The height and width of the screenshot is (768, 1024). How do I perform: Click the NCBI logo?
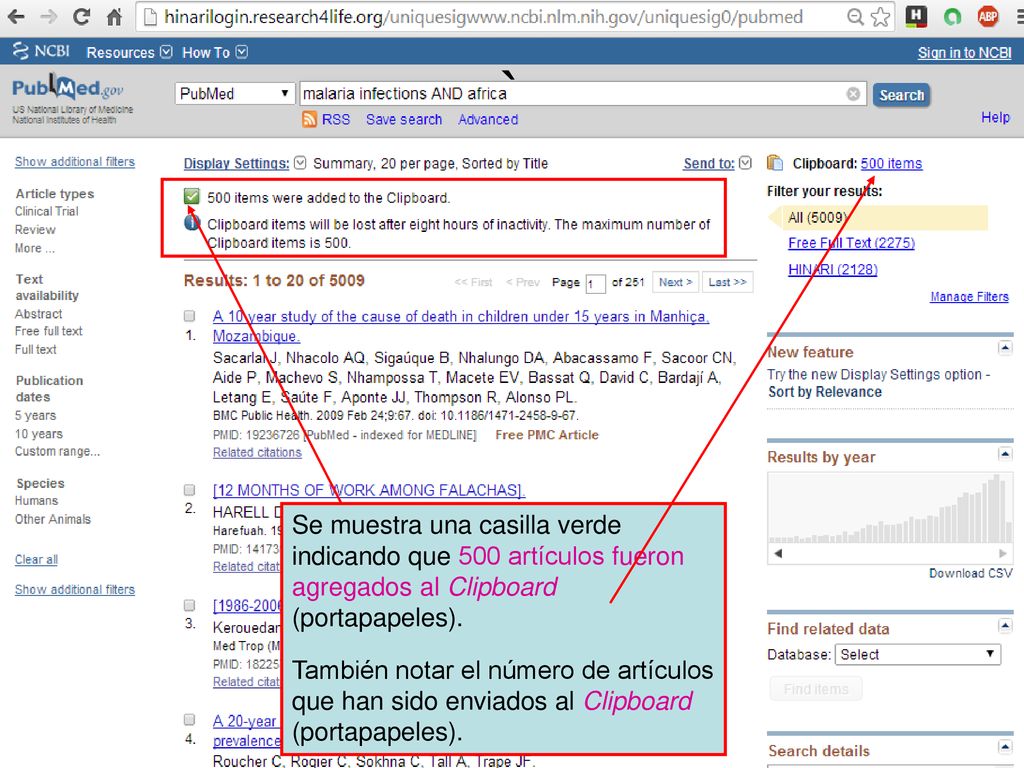41,52
